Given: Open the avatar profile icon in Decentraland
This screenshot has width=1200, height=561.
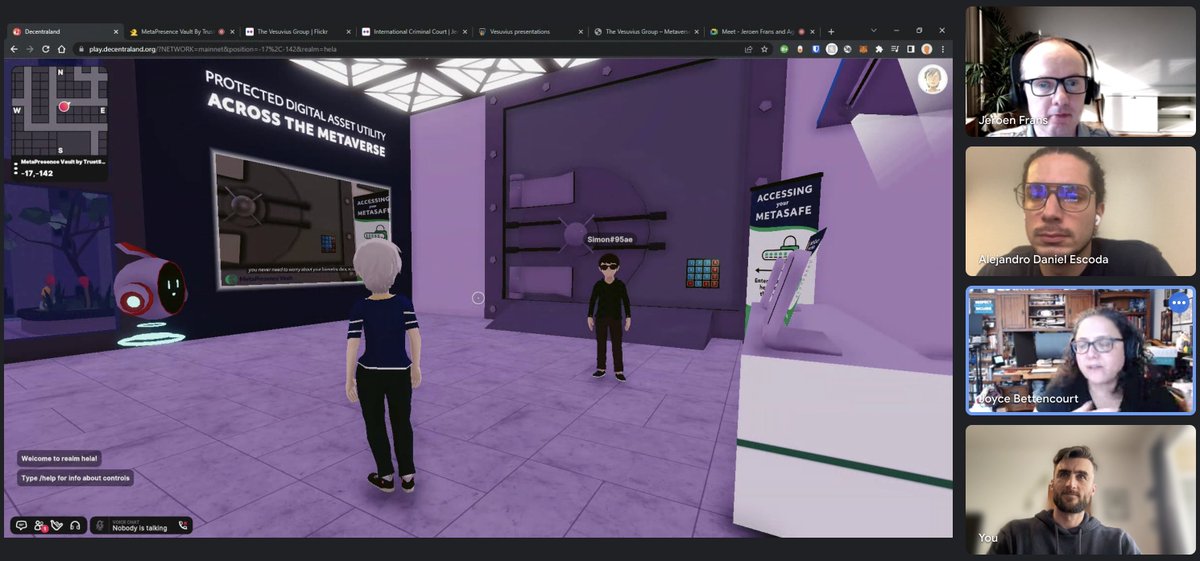Looking at the screenshot, I should point(932,80).
